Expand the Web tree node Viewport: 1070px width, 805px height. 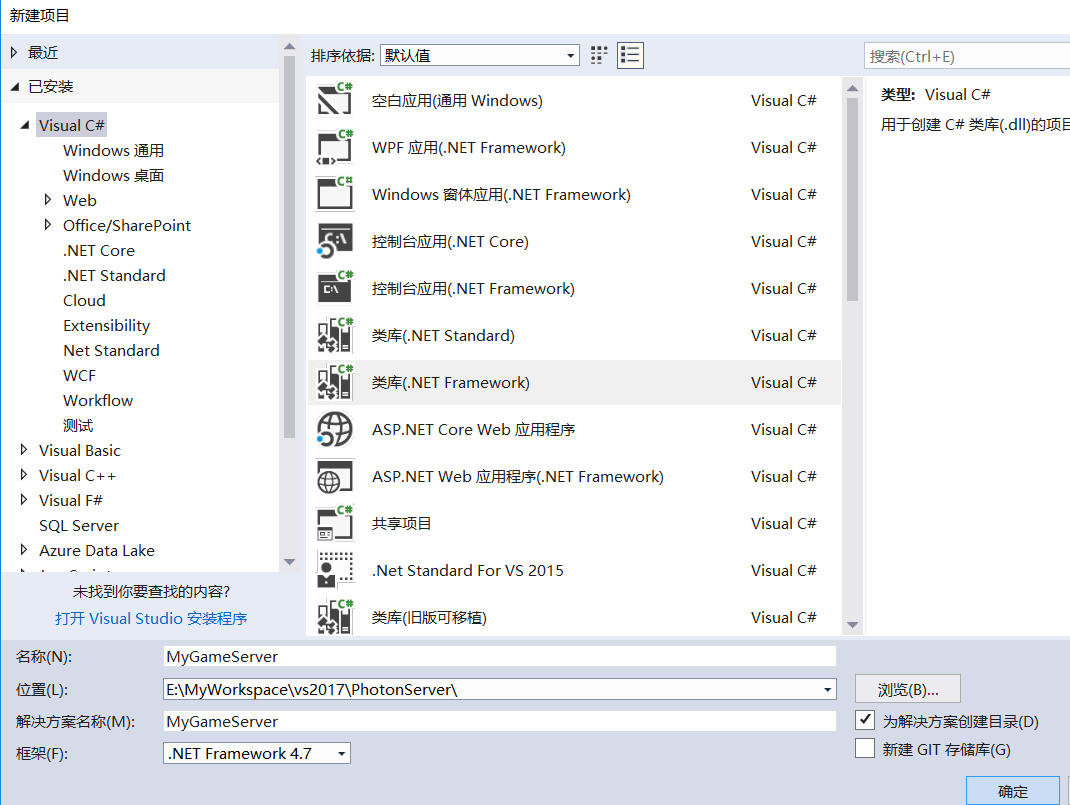click(47, 200)
